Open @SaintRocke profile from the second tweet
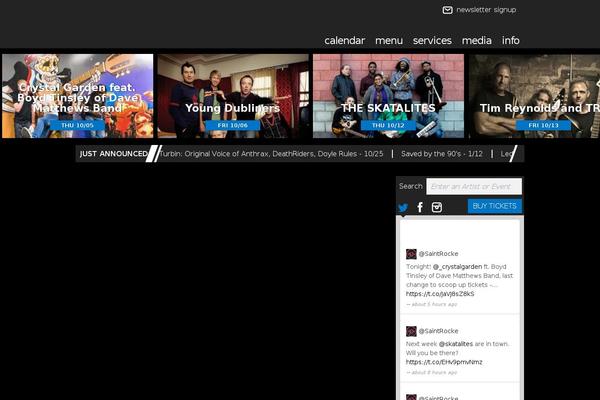Viewport: 600px width, 400px height. (x=438, y=331)
